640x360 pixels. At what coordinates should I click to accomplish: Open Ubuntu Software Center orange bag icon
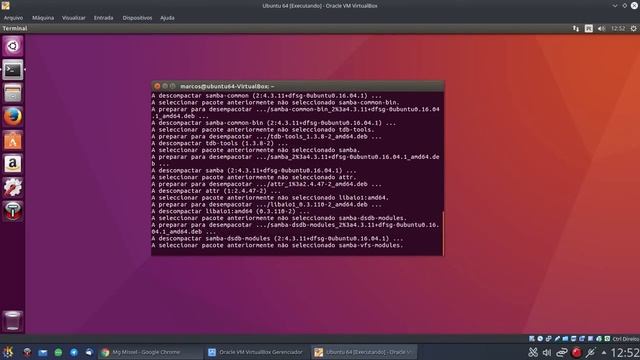pyautogui.click(x=13, y=140)
